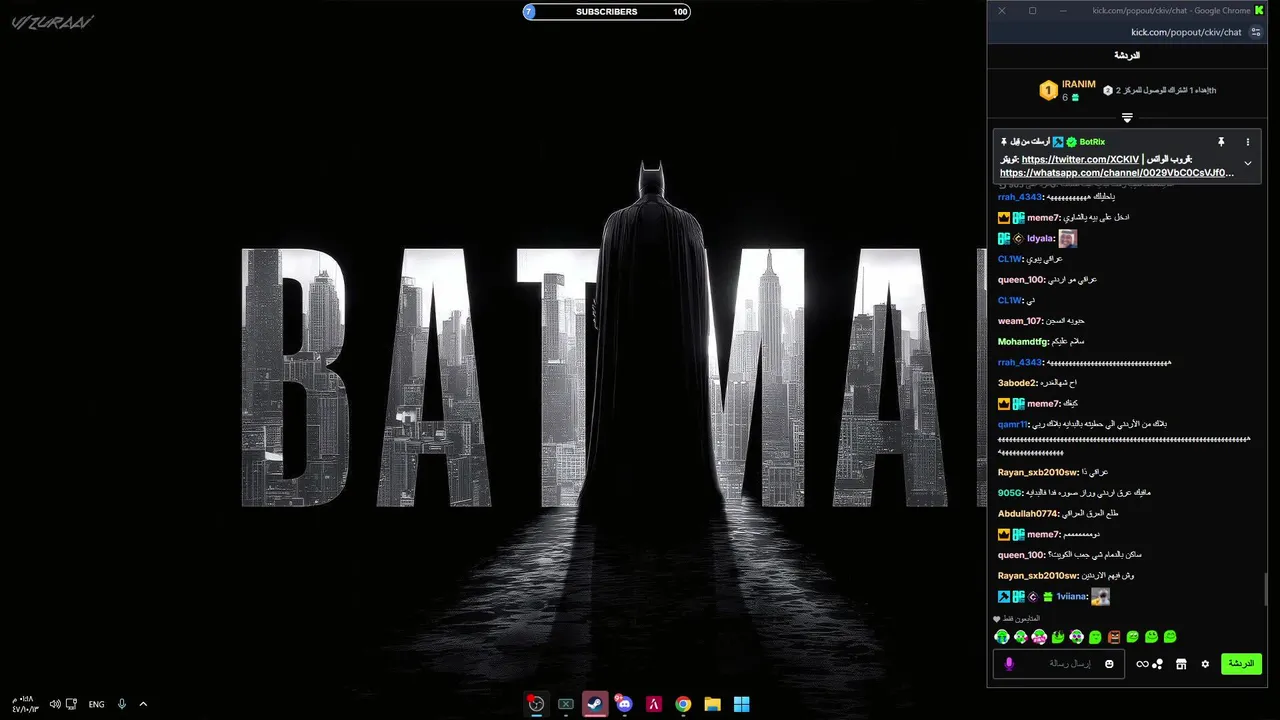Open chat settings gear icon
Image resolution: width=1280 pixels, height=720 pixels.
[1205, 664]
